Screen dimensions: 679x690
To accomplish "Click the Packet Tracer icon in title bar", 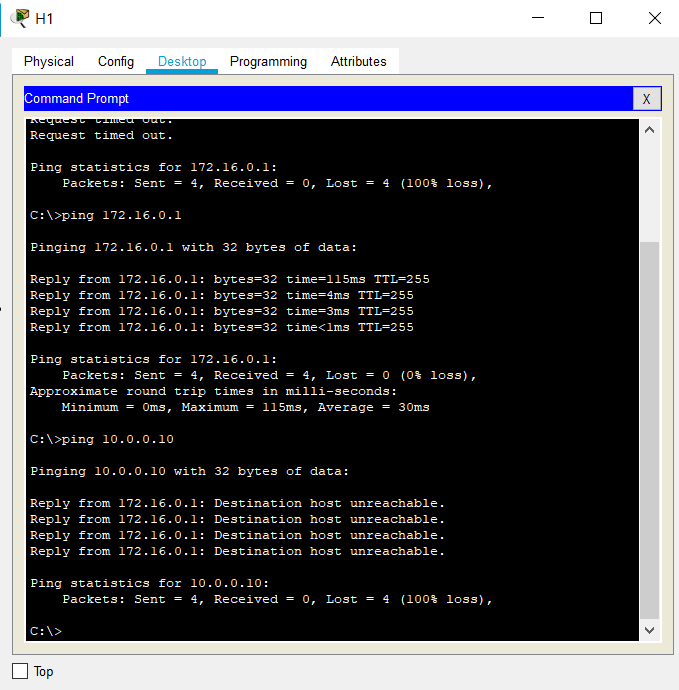I will coord(19,18).
